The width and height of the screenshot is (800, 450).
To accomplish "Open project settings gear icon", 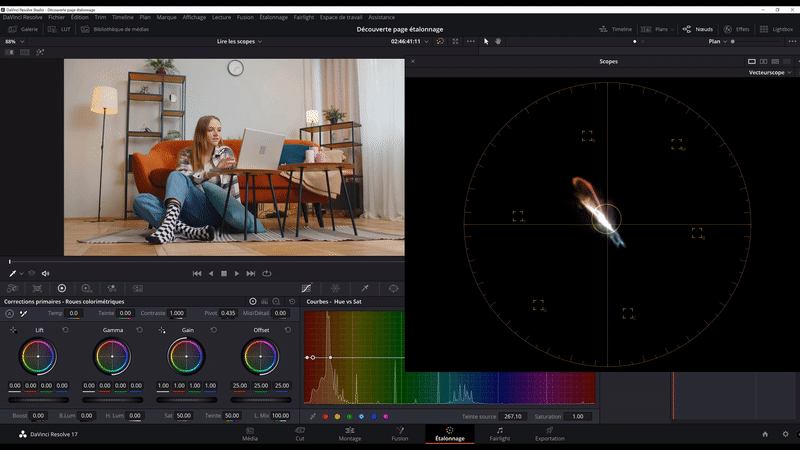I will pyautogui.click(x=785, y=434).
